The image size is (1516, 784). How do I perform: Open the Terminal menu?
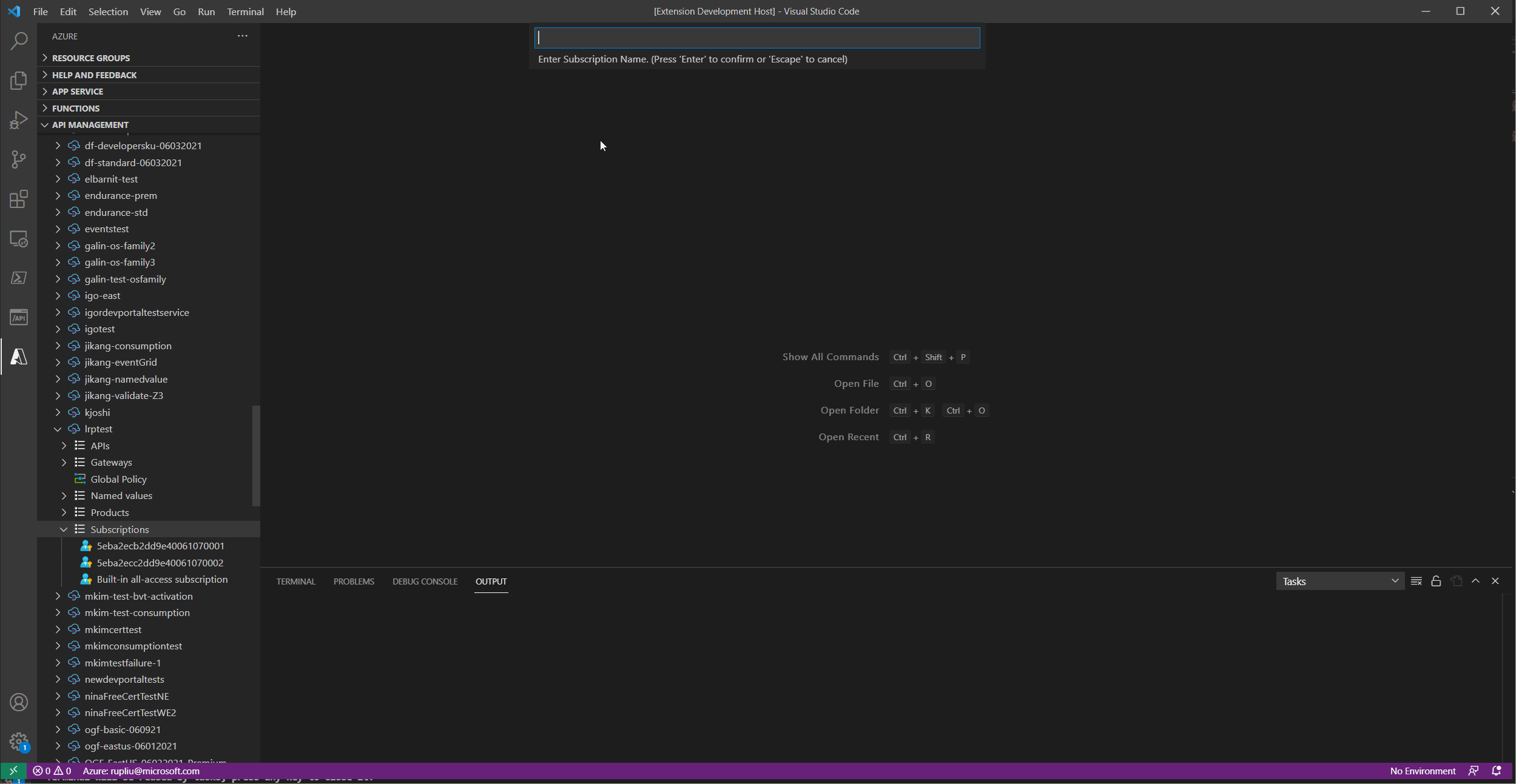click(x=245, y=12)
